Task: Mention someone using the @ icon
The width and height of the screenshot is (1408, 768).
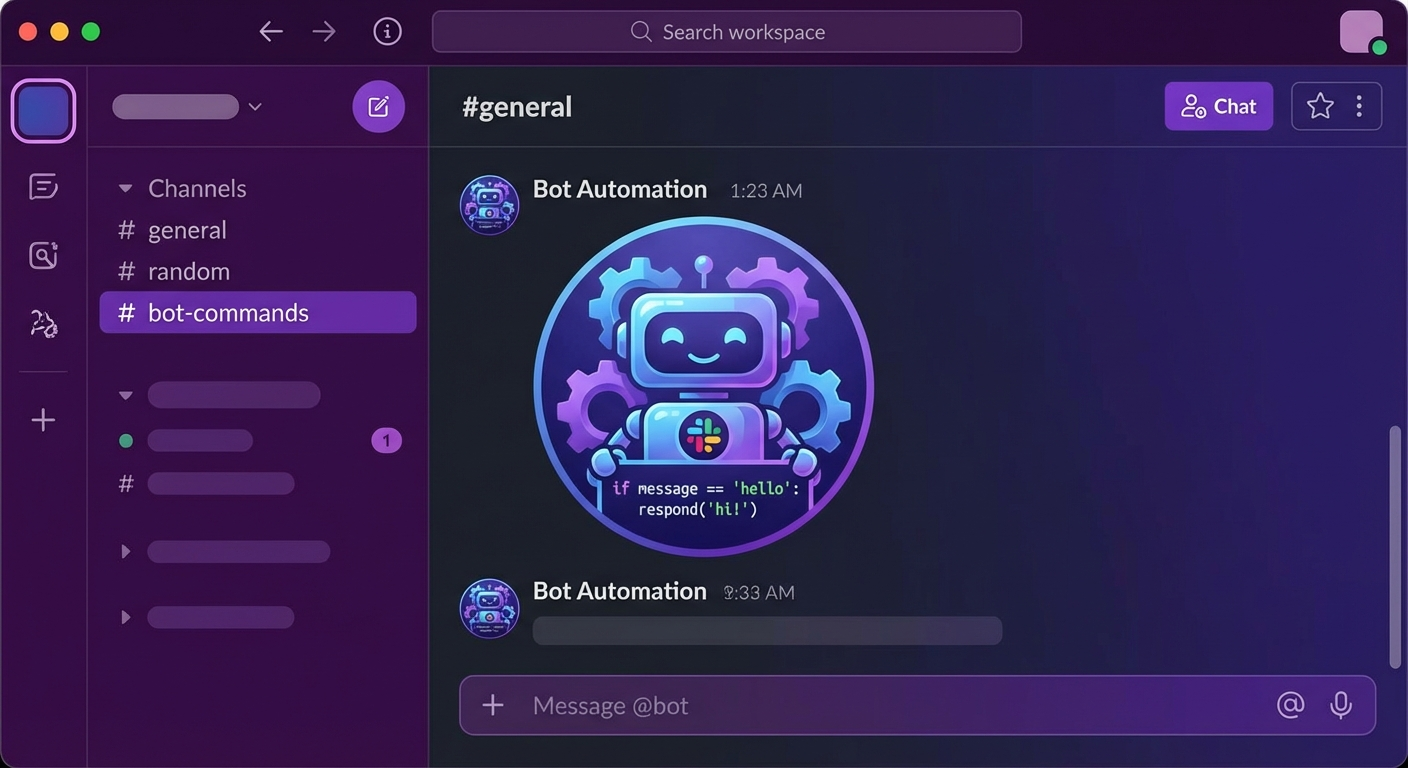Action: [x=1290, y=705]
